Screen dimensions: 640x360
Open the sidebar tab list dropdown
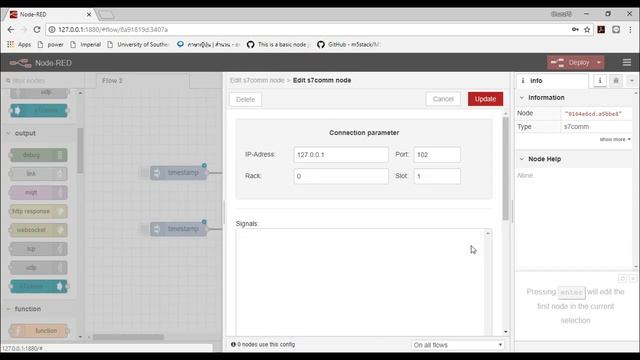click(631, 81)
